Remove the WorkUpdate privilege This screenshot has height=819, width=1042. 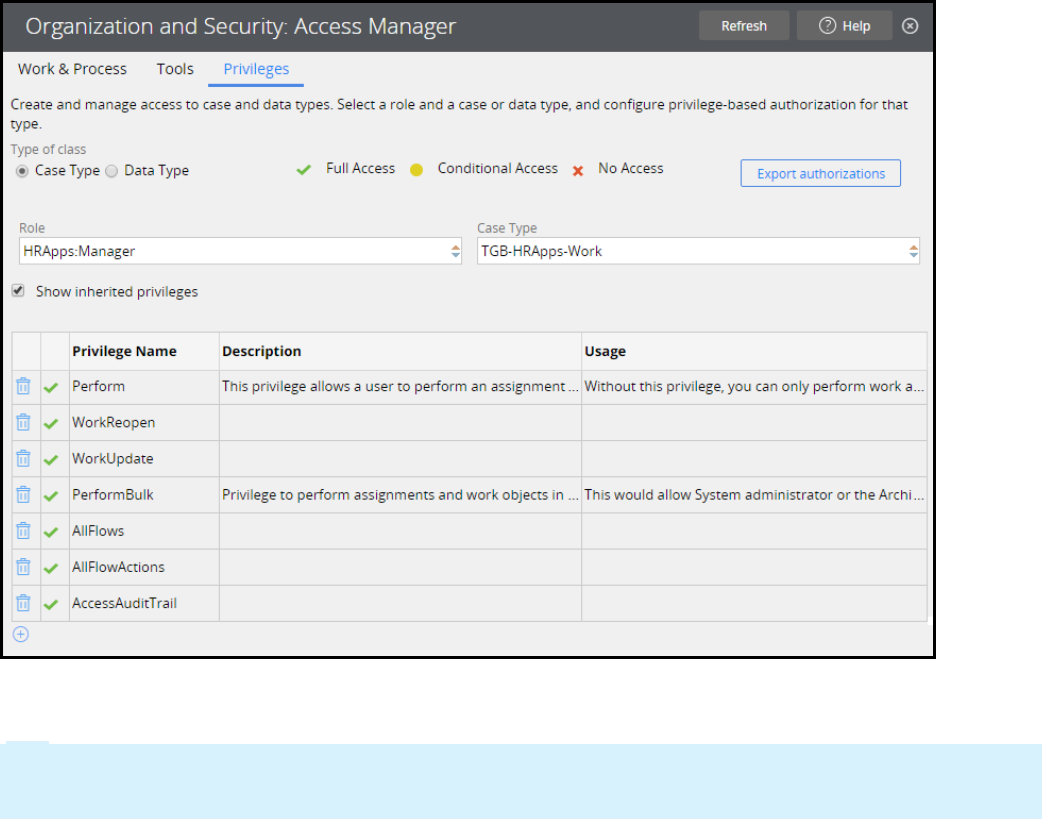pyautogui.click(x=24, y=458)
